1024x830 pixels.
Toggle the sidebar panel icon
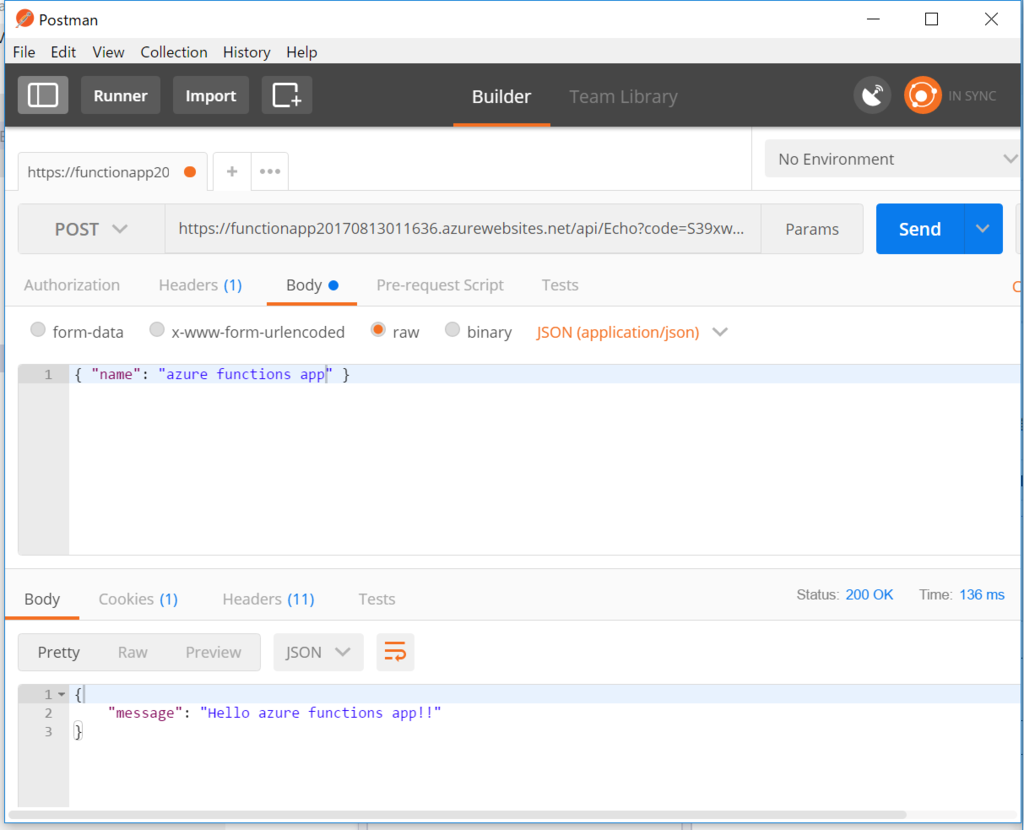coord(42,95)
